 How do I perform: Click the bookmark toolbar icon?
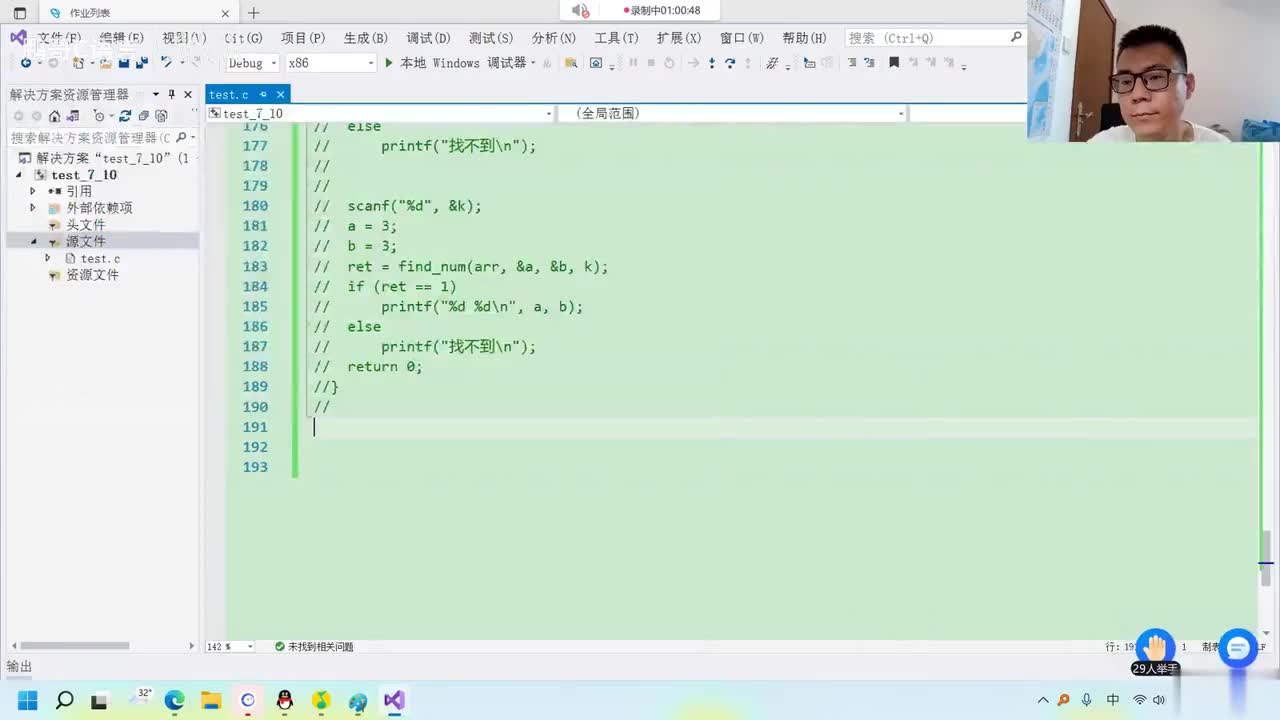pyautogui.click(x=894, y=63)
